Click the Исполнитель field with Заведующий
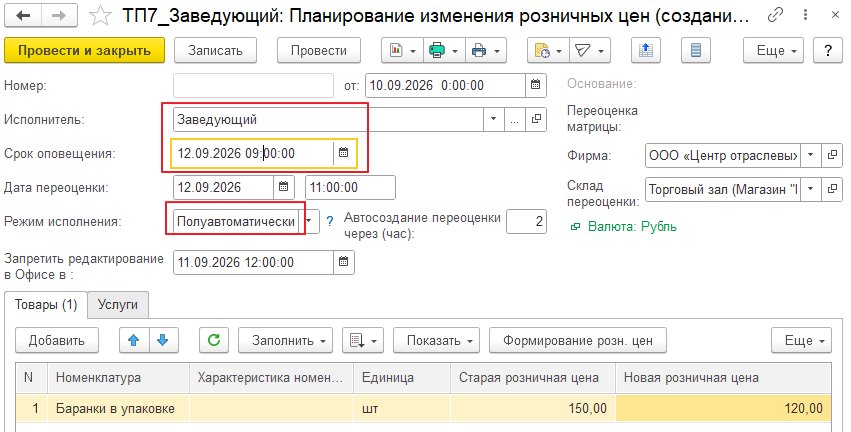Viewport: 851px width, 432px height. pos(328,119)
